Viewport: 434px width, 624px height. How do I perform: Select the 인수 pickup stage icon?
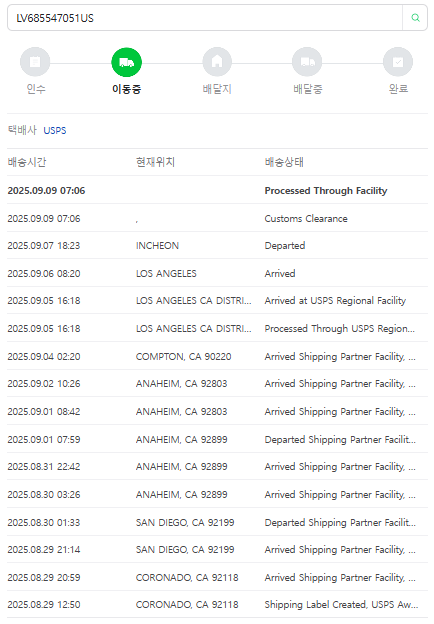tap(35, 62)
